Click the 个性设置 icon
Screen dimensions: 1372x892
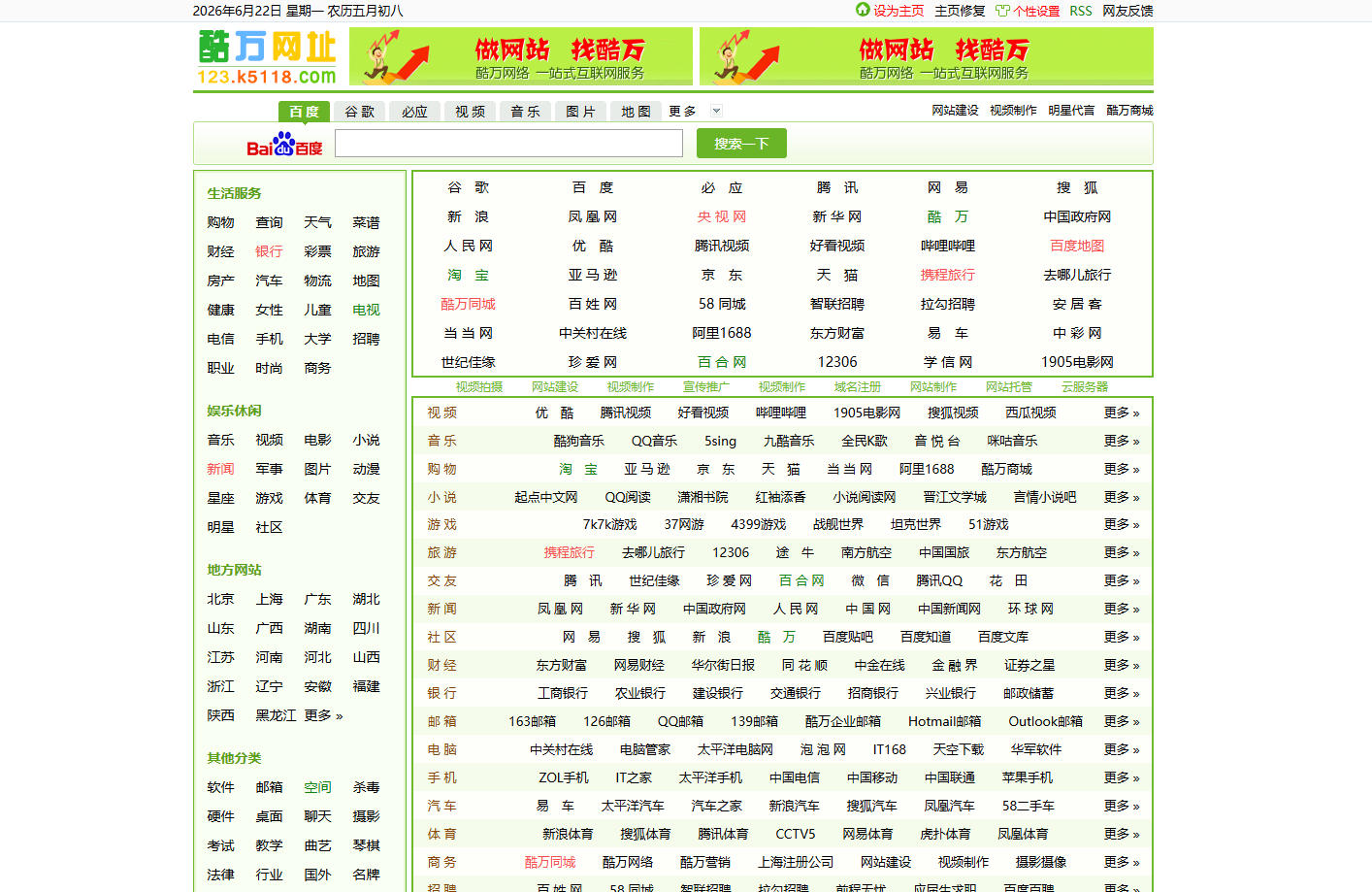click(1002, 11)
